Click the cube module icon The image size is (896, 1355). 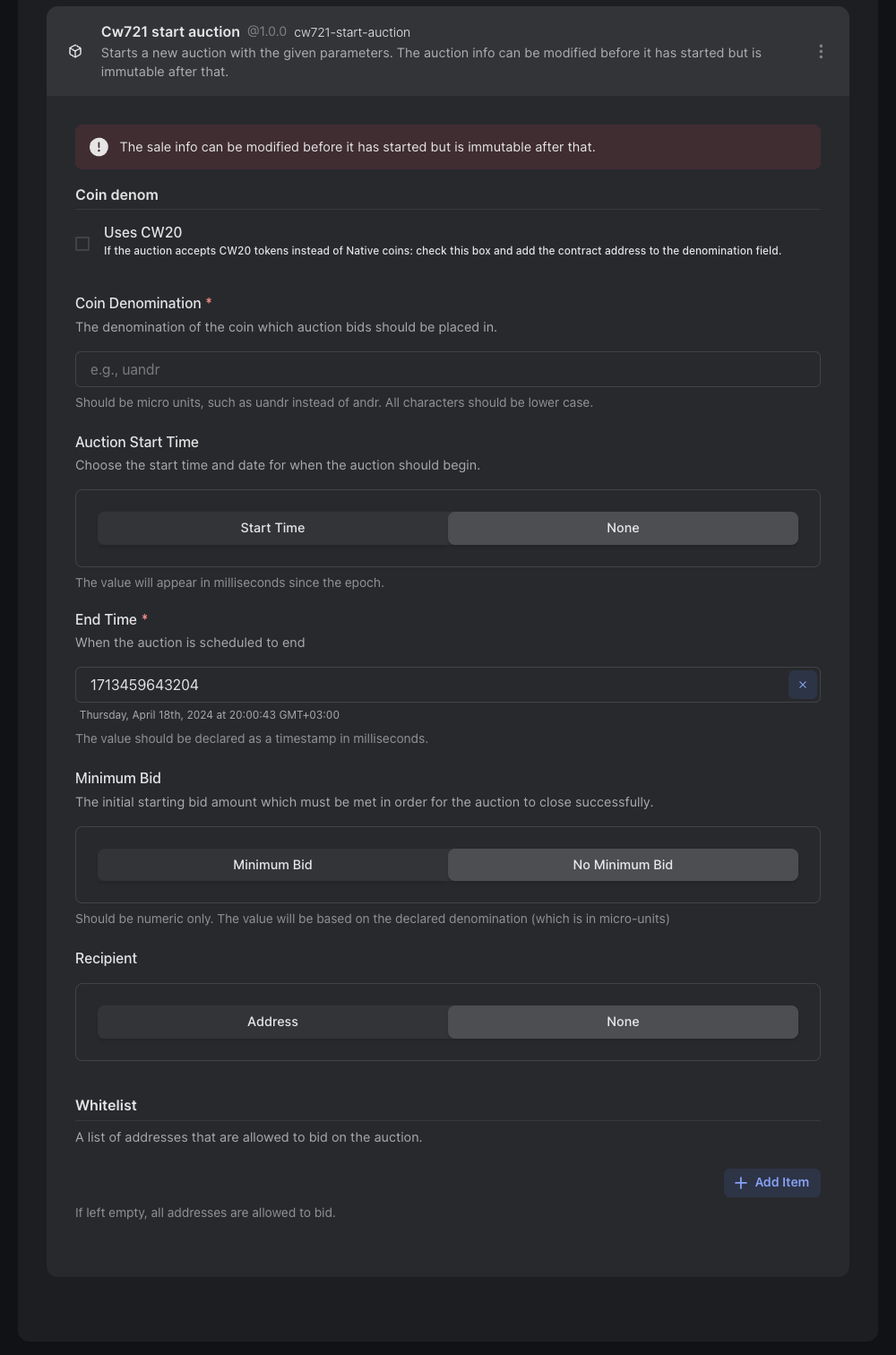[x=75, y=52]
